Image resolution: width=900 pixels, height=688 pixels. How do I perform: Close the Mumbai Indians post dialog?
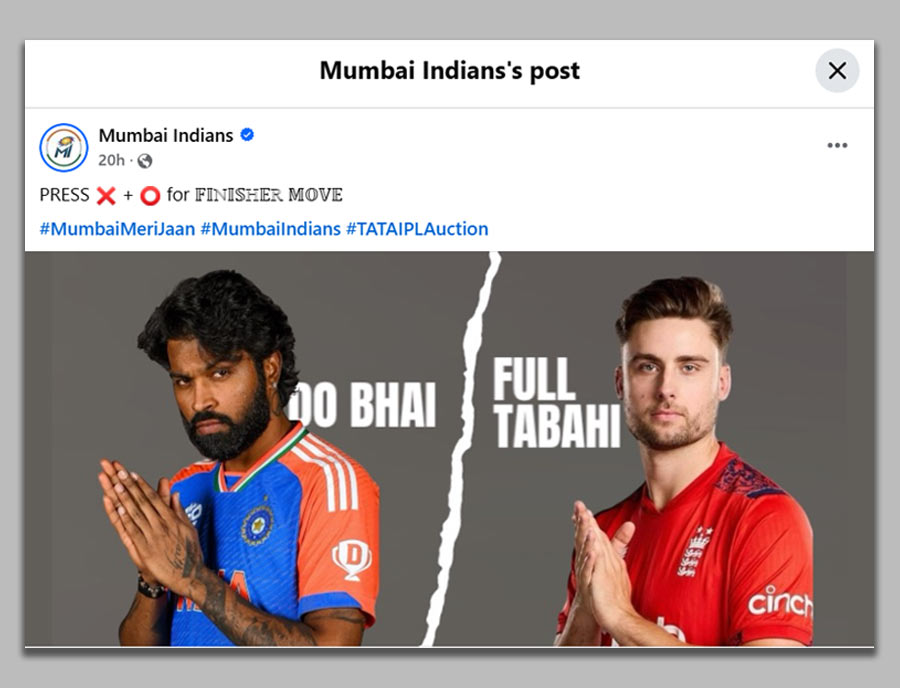(837, 71)
